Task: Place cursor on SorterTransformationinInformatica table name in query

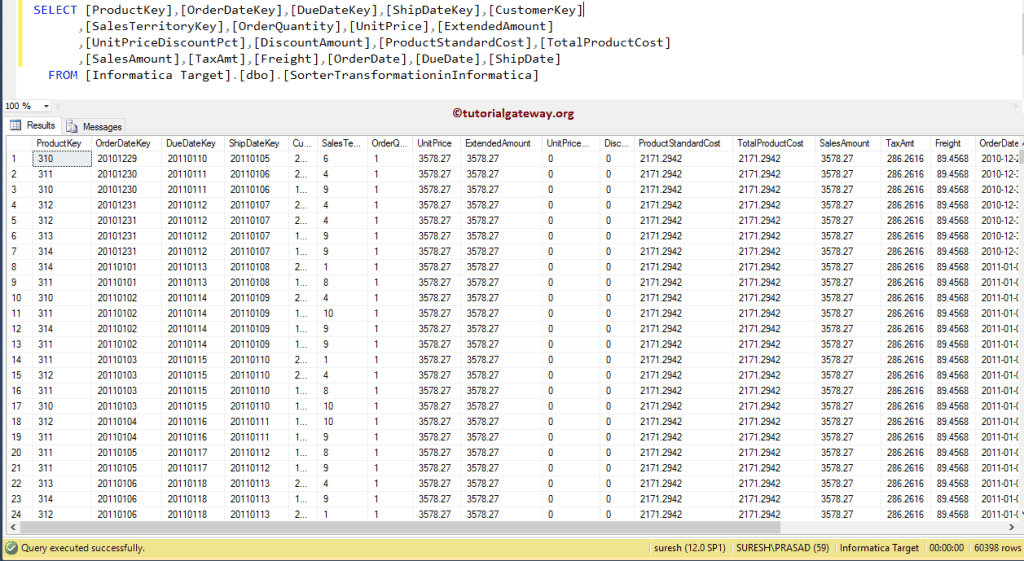Action: click(410, 75)
